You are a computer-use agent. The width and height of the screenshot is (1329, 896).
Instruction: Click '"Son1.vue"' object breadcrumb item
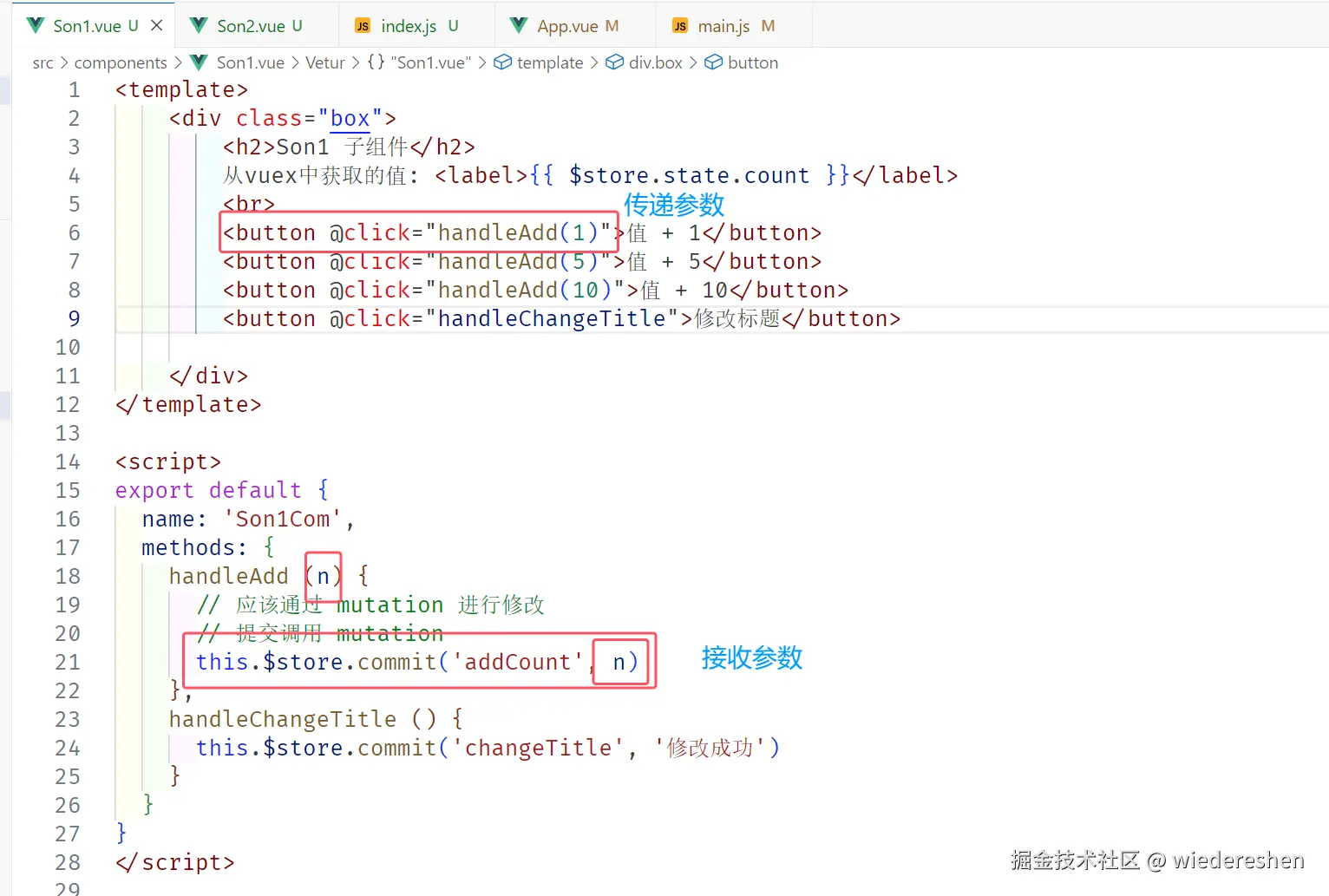431,62
